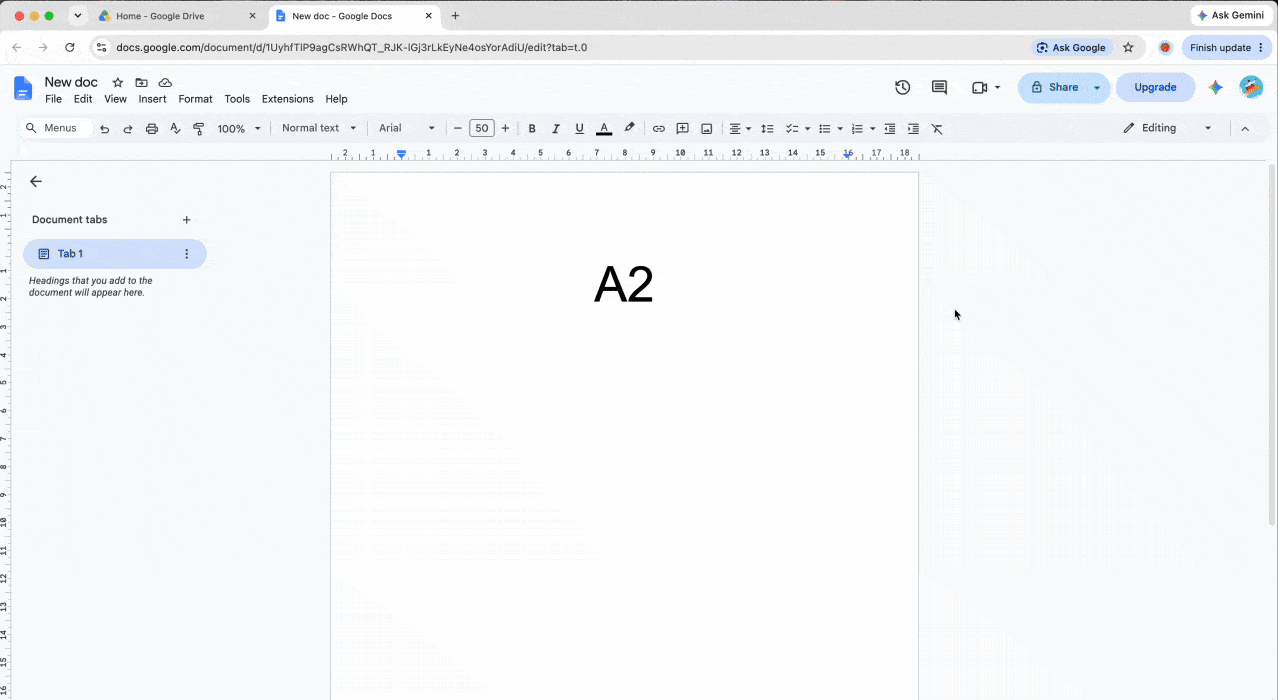Increase font size with plus button
1280x700 pixels.
click(505, 129)
